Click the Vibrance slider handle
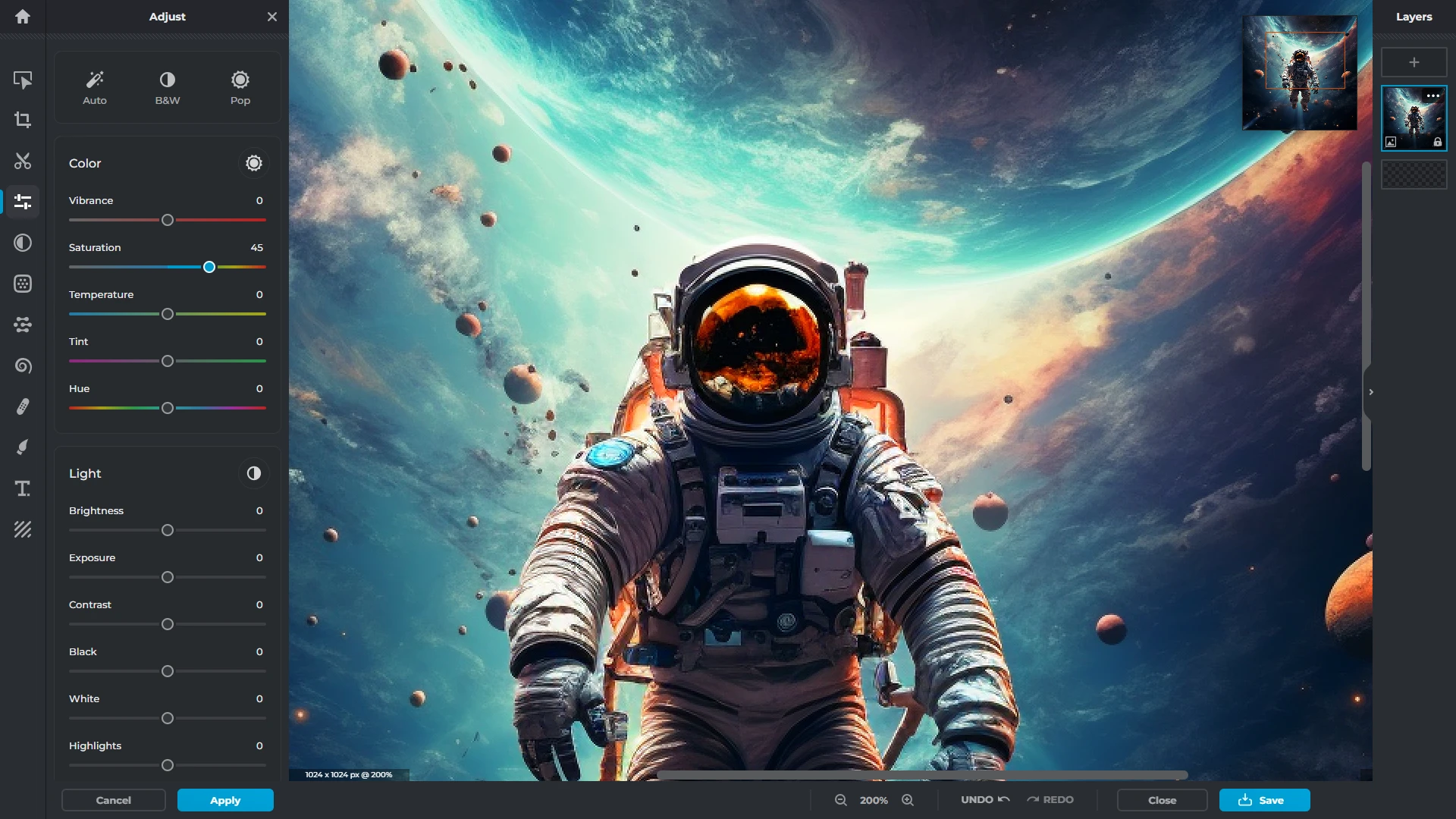 [x=168, y=220]
